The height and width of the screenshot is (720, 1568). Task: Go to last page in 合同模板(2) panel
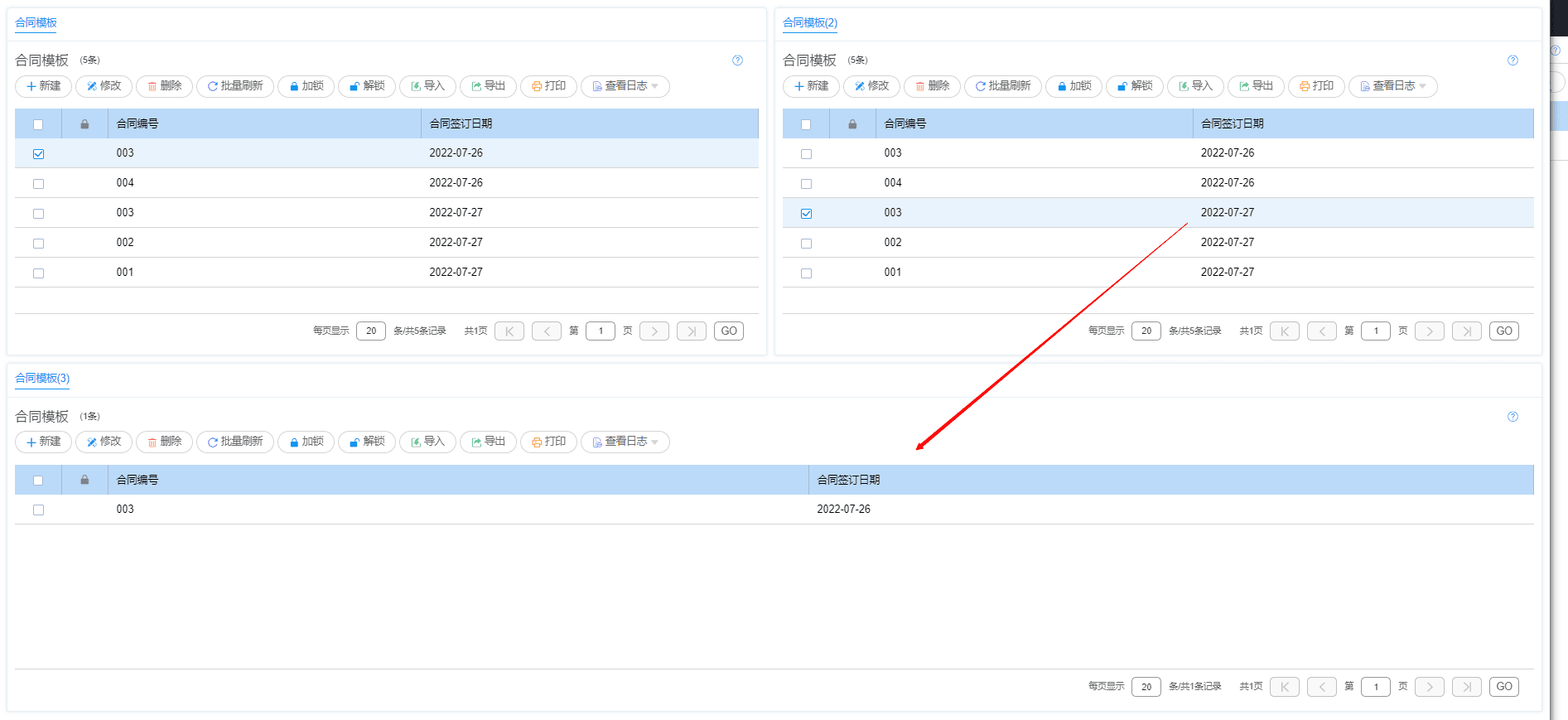click(x=1467, y=331)
